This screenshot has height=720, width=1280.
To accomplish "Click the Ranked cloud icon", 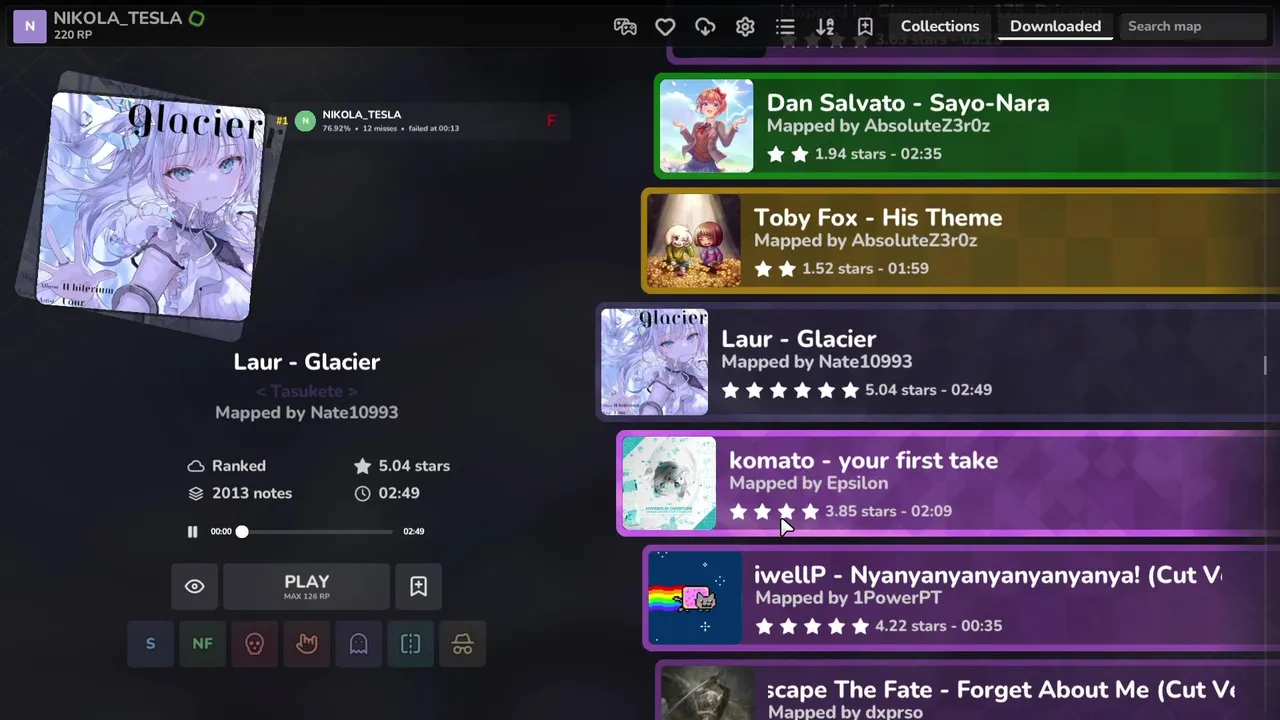I will tap(196, 466).
